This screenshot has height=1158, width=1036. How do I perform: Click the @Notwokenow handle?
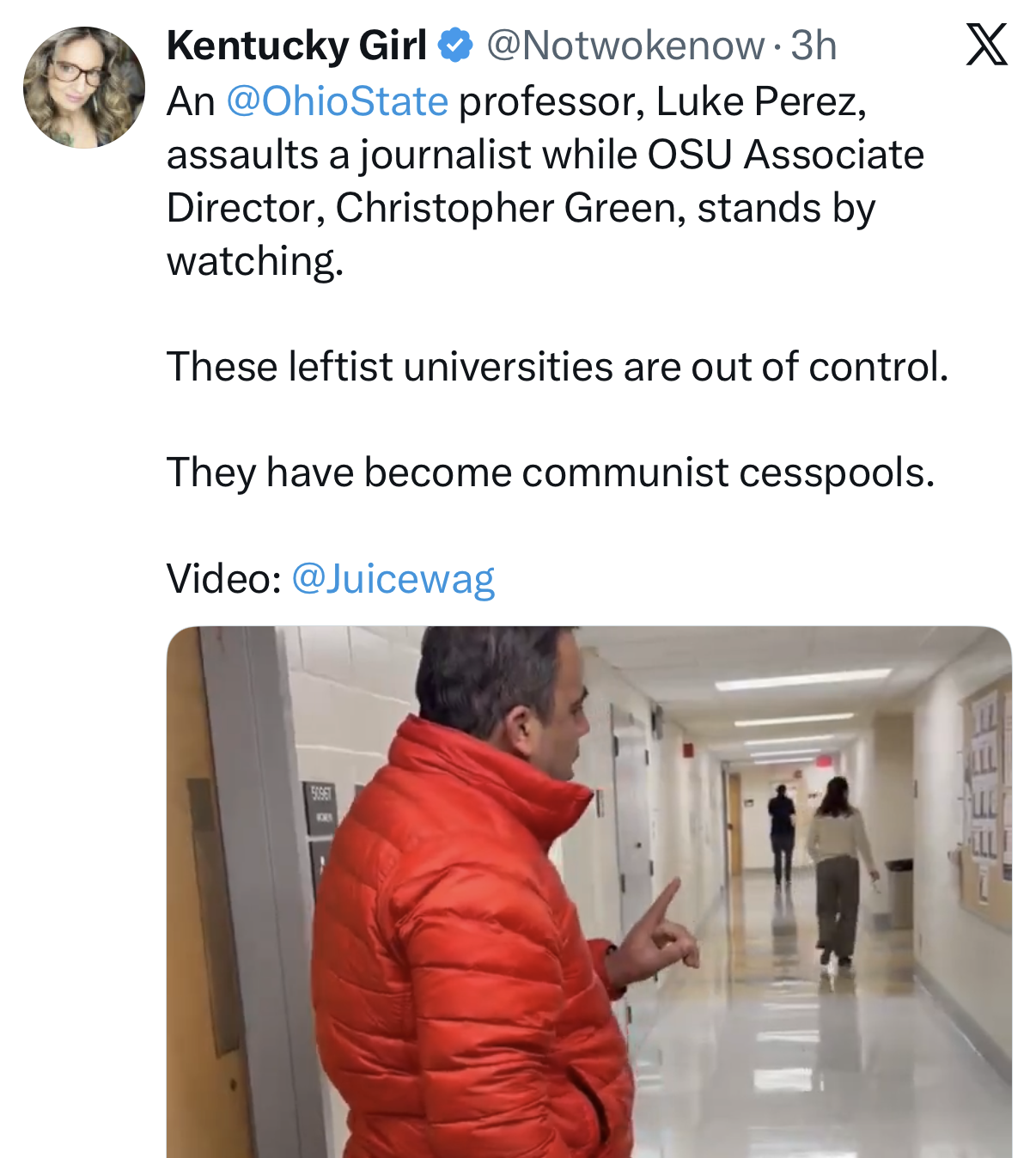[625, 46]
